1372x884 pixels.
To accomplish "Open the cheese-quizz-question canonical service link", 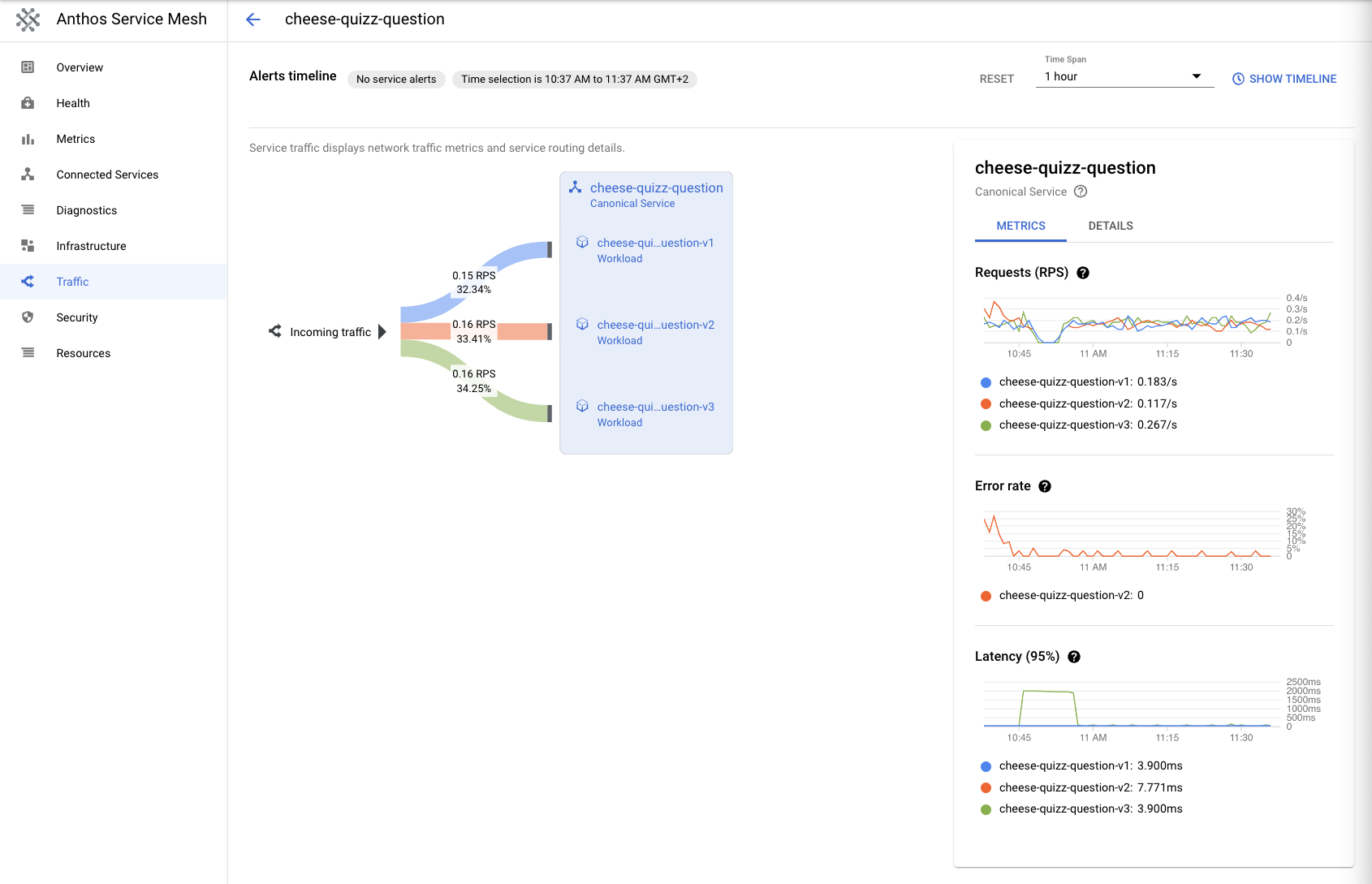I will [x=656, y=188].
